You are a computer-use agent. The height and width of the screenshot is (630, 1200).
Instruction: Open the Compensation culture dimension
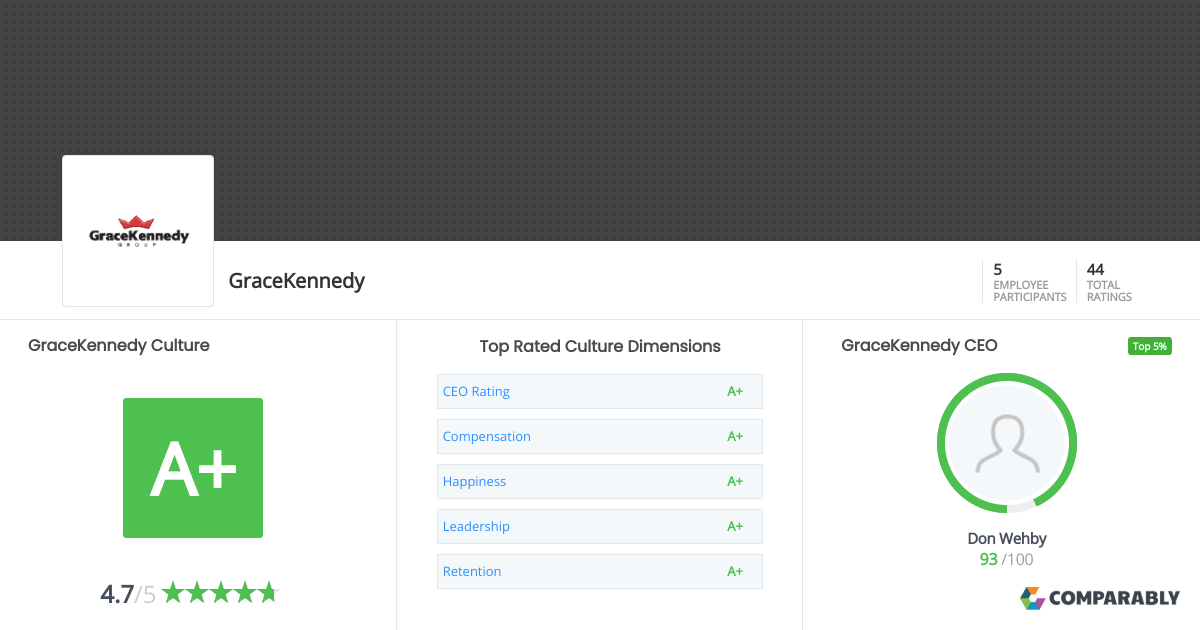pyautogui.click(x=599, y=436)
